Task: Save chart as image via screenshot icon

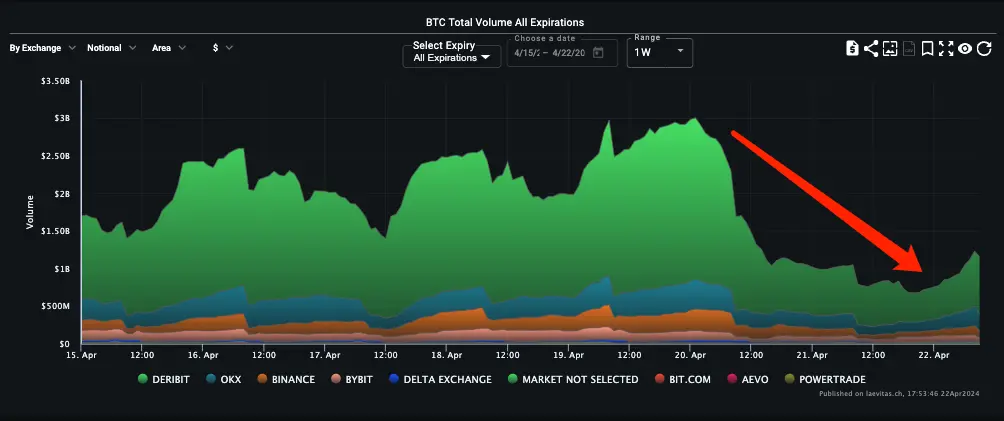Action: click(x=890, y=48)
